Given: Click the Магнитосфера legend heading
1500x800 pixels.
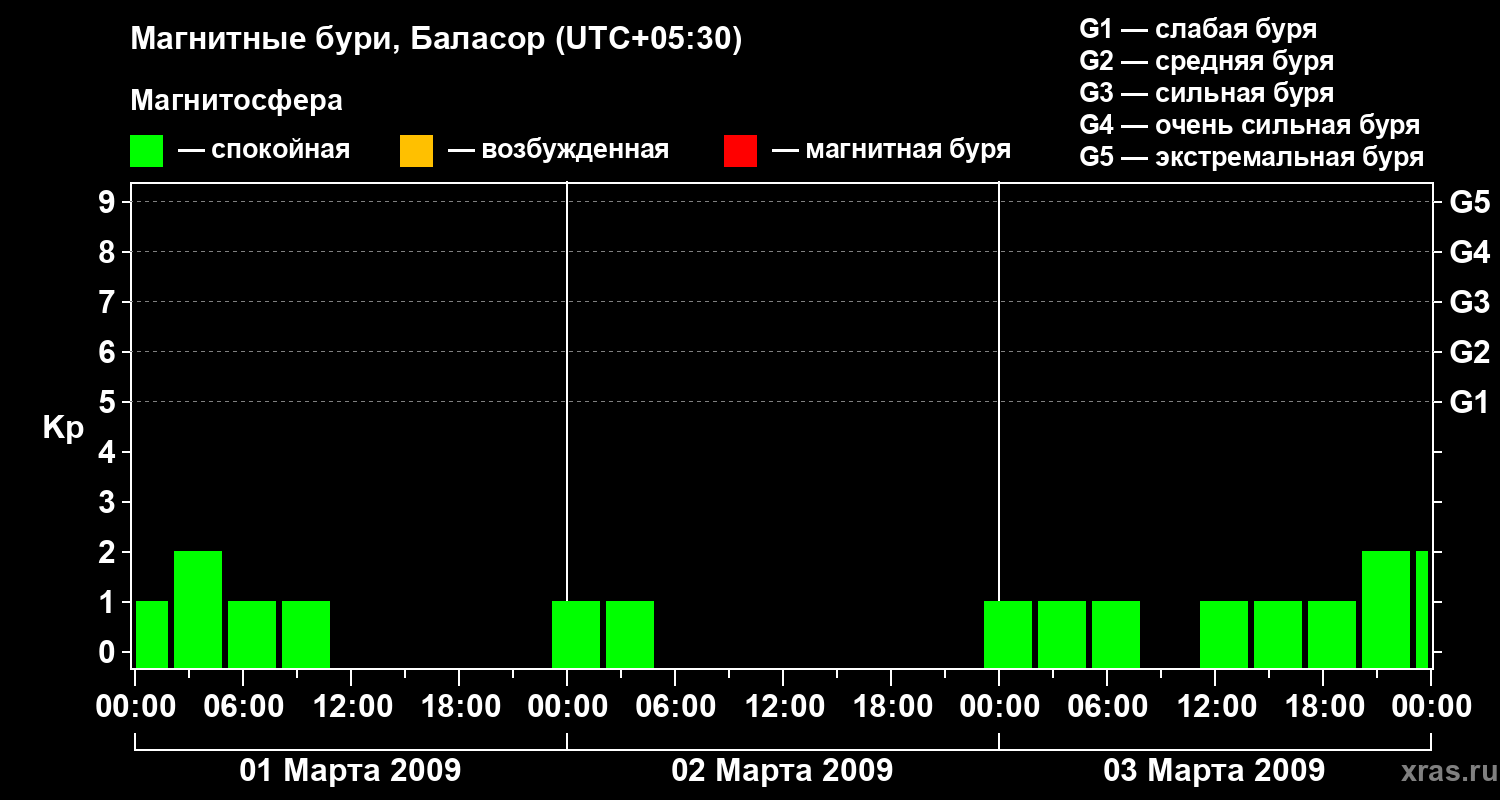Looking at the screenshot, I should (236, 101).
